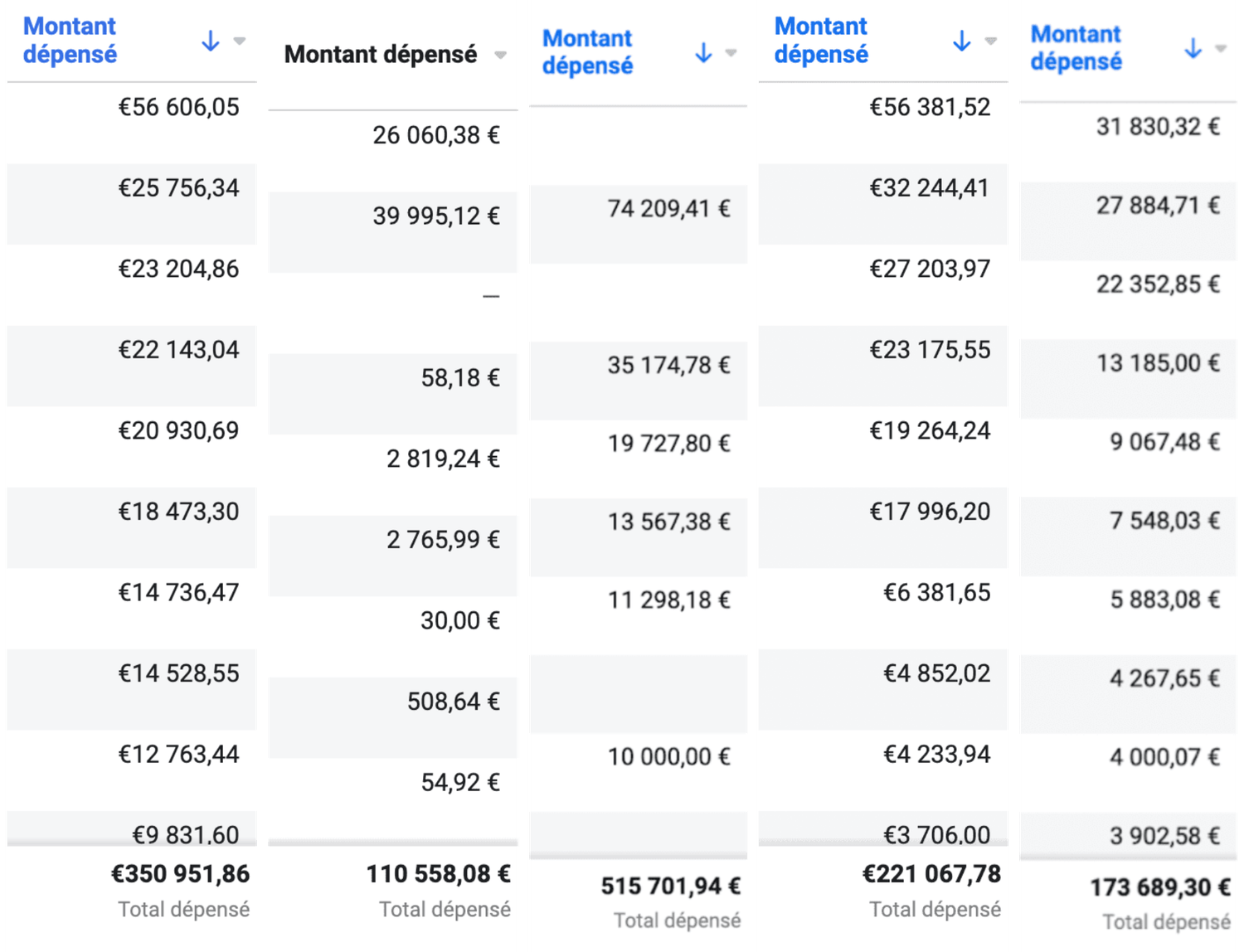This screenshot has width=1244, height=952.
Task: Click sort arrow in column totaling 173 689,30 €
Action: pyautogui.click(x=1193, y=48)
